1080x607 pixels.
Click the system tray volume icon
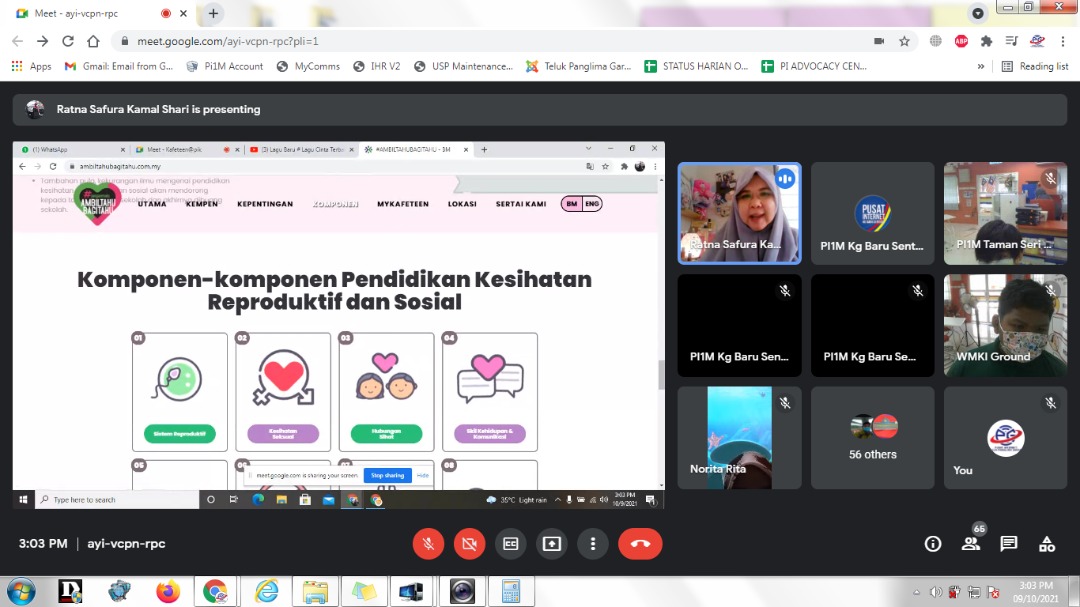(935, 593)
